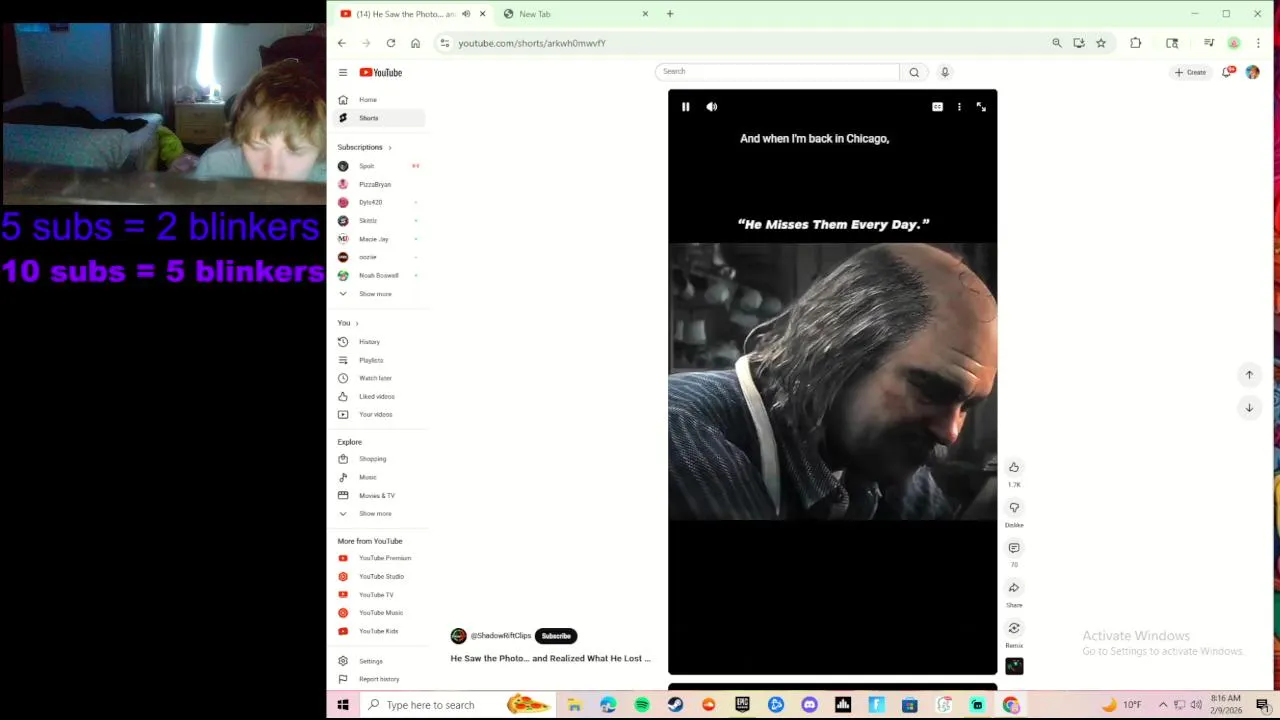Open YouTube Kids
Screen dimensions: 1280x720
[379, 631]
